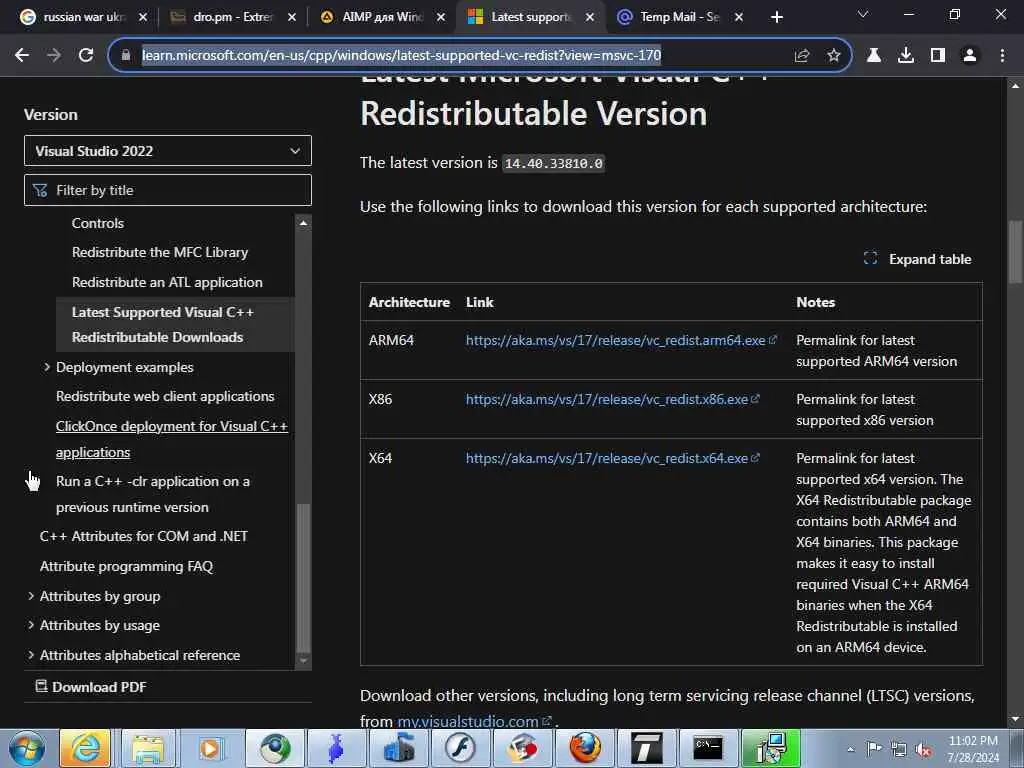Open Run a C++ -clr application article
The image size is (1024, 768).
(x=153, y=494)
